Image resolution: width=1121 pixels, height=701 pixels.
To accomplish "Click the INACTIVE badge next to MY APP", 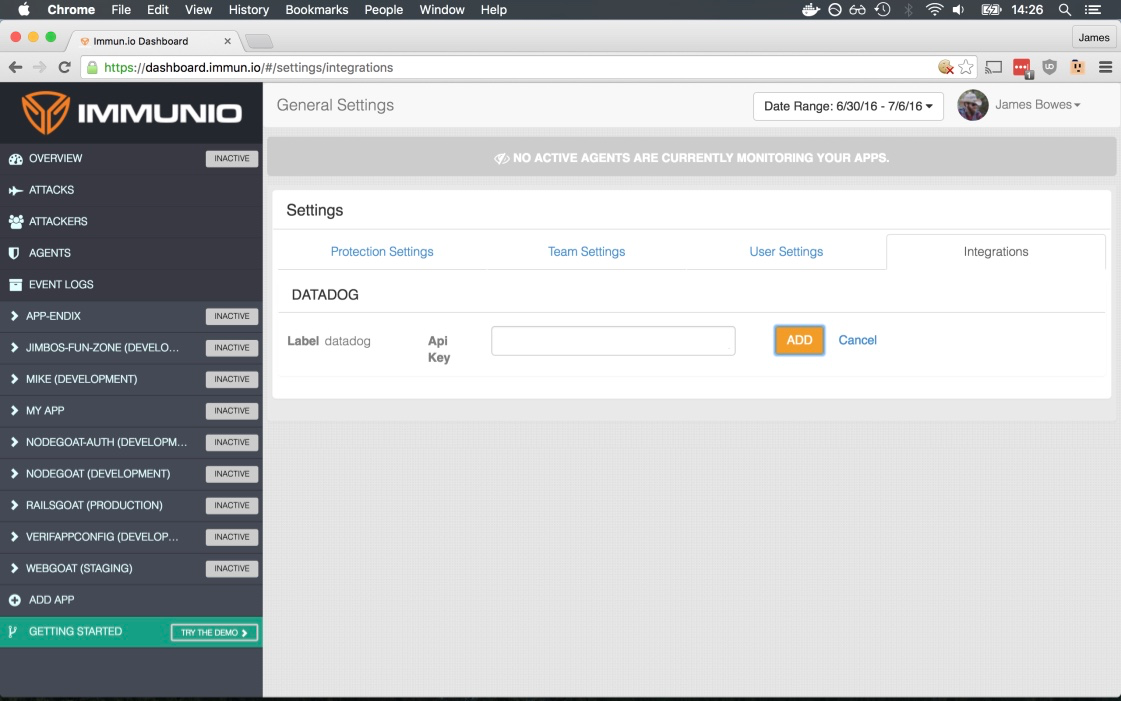I will point(231,410).
